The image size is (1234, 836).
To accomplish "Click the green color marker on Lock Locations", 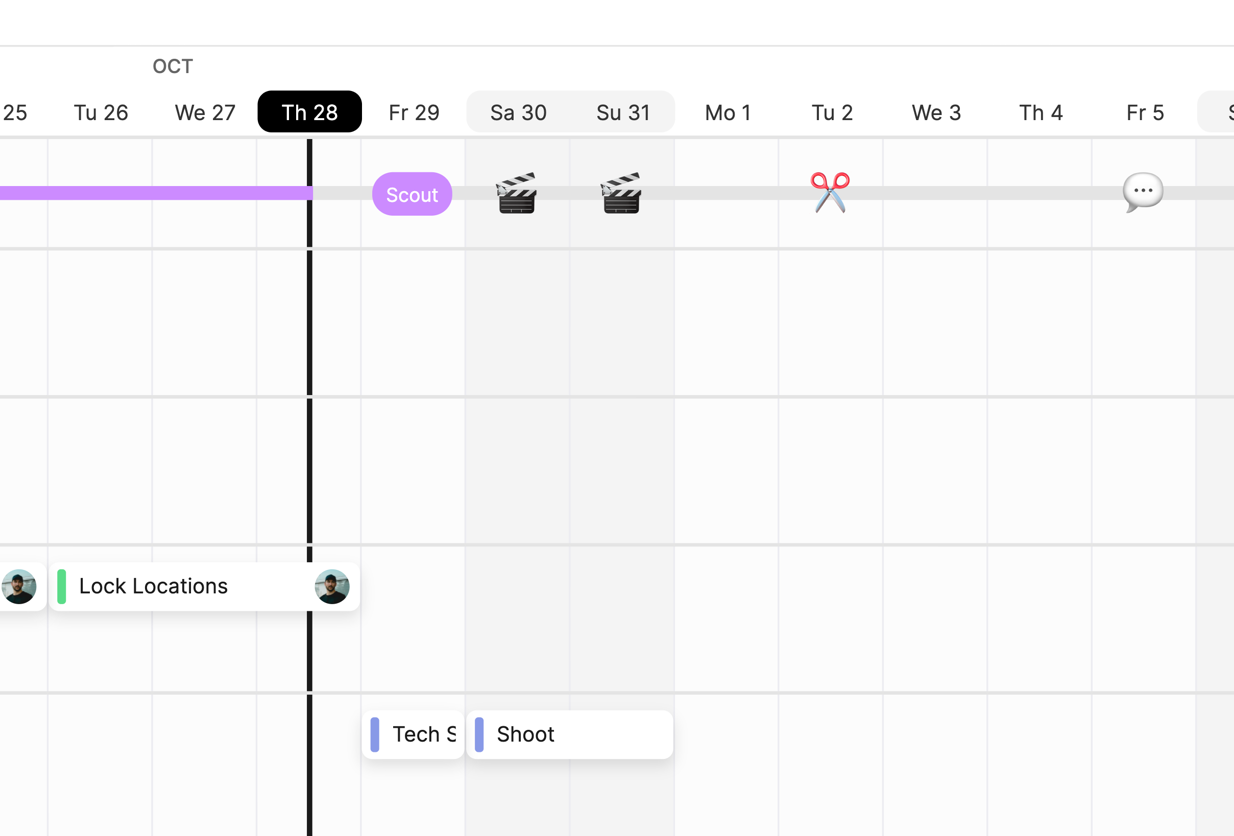I will (62, 587).
